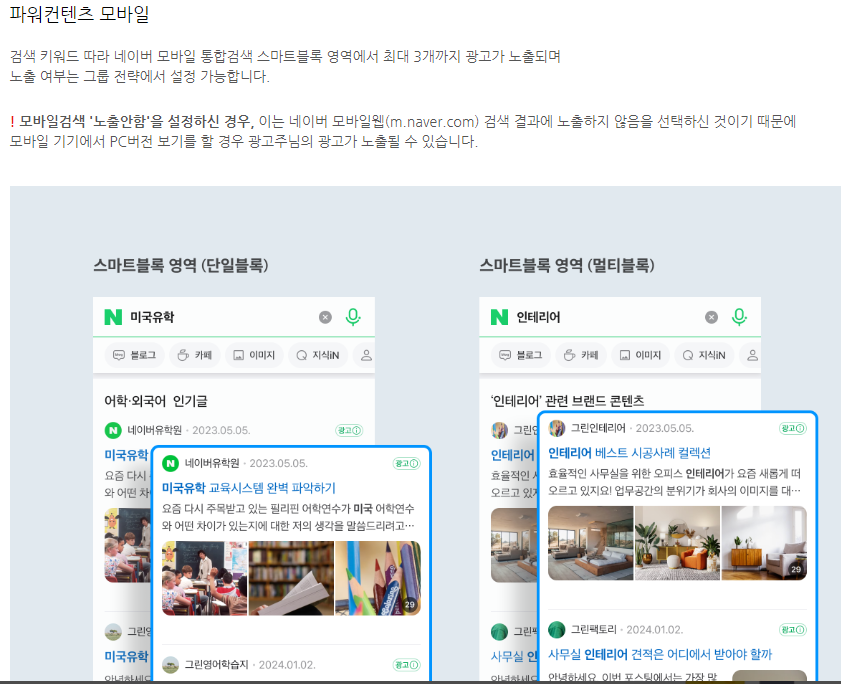Tap the microphone icon in 미국유학 search bar
The height and width of the screenshot is (684, 841).
(x=353, y=317)
